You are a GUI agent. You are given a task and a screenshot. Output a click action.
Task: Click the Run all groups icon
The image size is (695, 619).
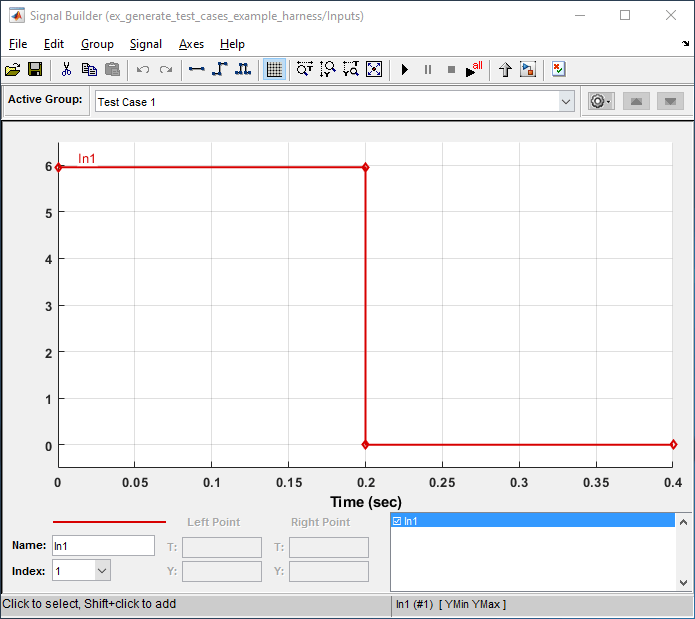pos(474,69)
